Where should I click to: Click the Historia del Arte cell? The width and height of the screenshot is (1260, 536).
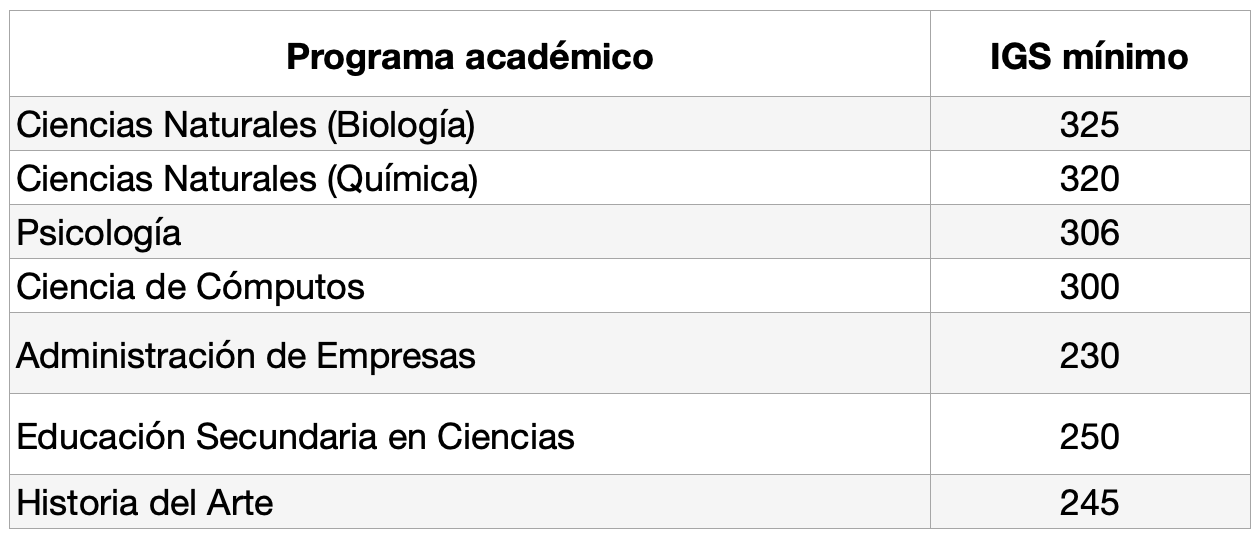[x=145, y=501]
